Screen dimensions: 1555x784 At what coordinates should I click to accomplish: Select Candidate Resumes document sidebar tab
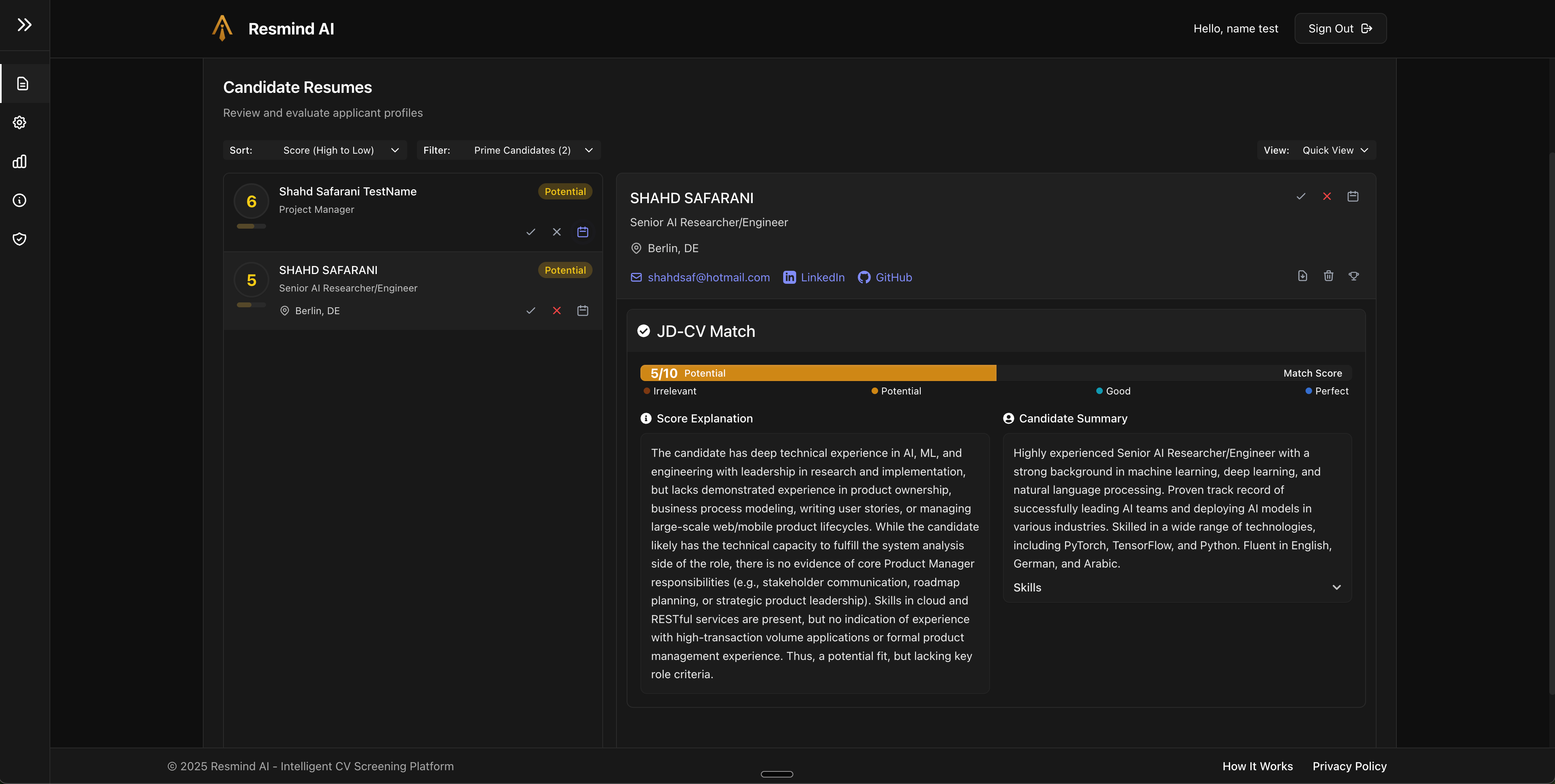click(x=23, y=83)
